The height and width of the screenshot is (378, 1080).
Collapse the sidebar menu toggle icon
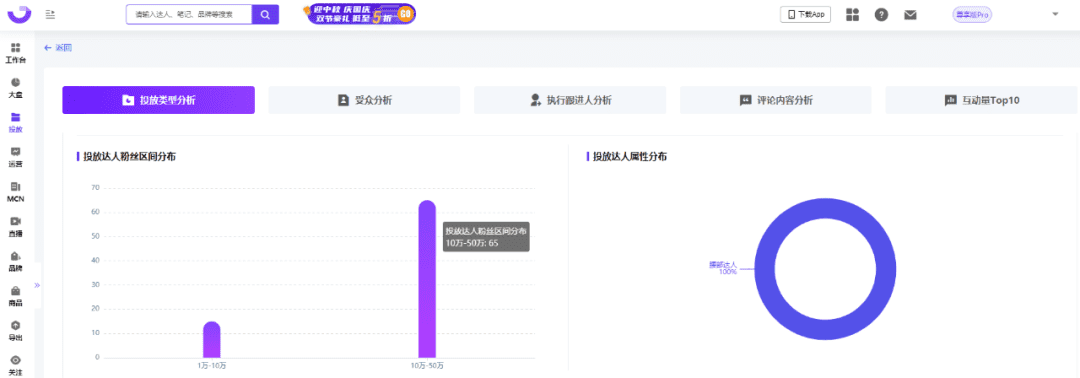[x=50, y=14]
